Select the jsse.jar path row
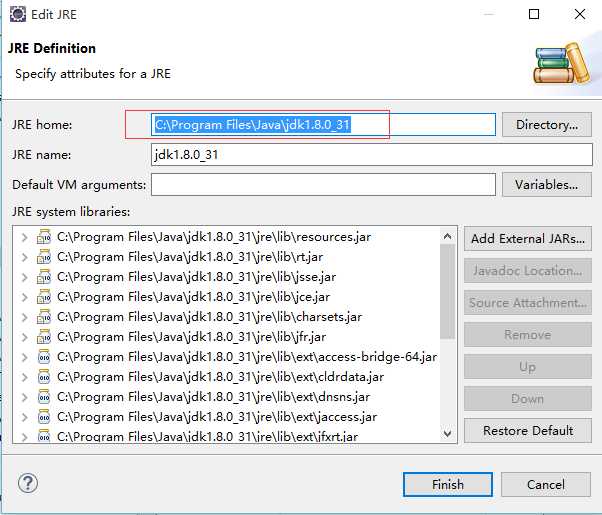Screen dimensions: 602x515 pyautogui.click(x=196, y=277)
